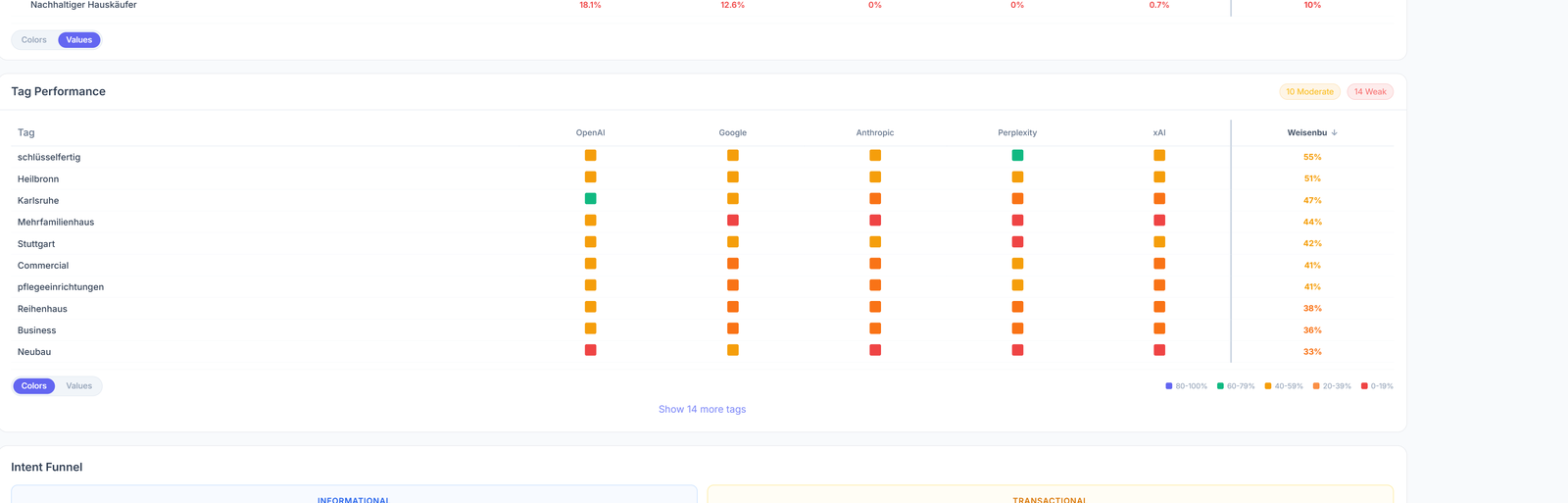Open the 14 Weak badge filter
Viewport: 1568px width, 503px height.
pos(1370,91)
